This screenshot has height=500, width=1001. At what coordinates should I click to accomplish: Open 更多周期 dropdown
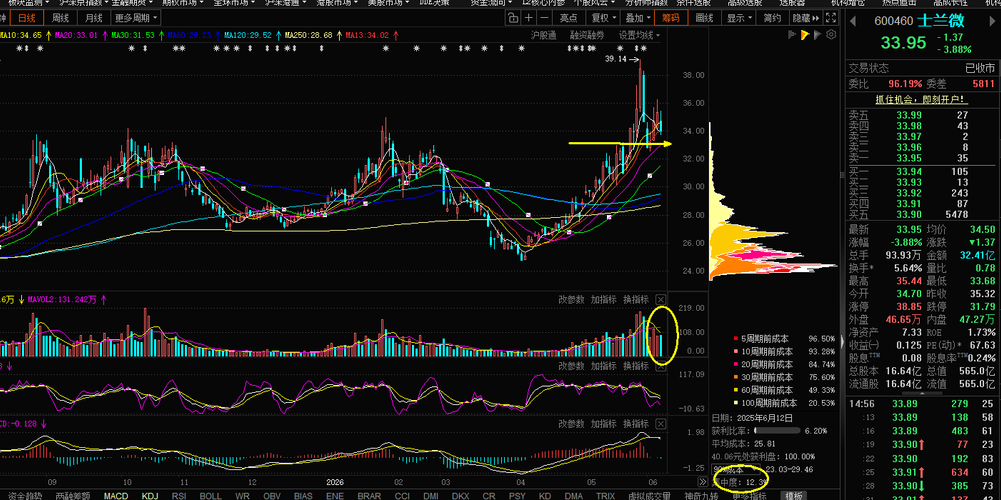click(x=136, y=18)
